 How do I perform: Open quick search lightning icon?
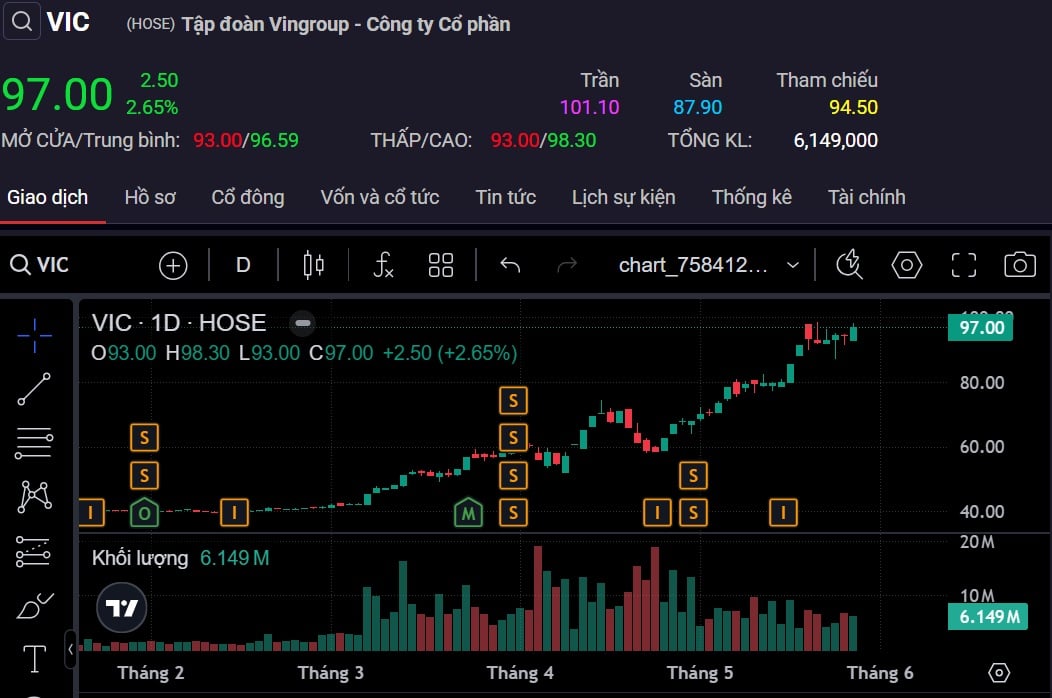coord(849,264)
